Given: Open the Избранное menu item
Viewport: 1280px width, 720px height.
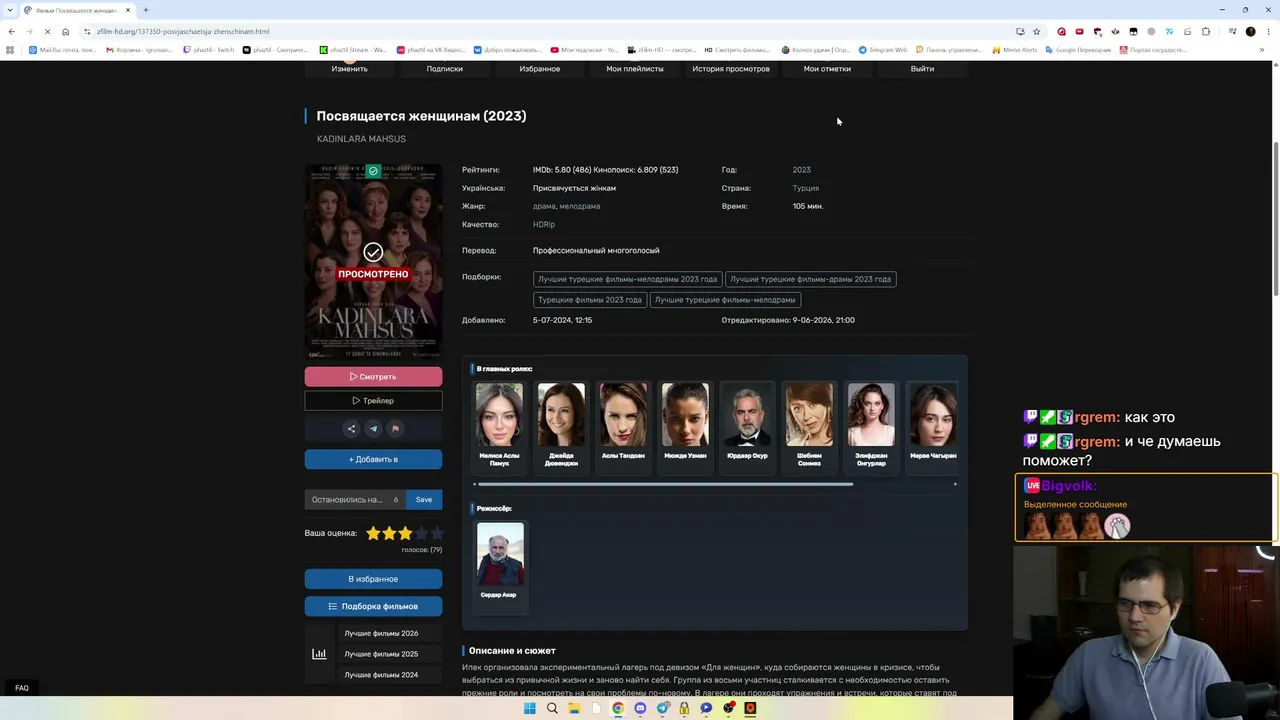Looking at the screenshot, I should click(x=540, y=69).
